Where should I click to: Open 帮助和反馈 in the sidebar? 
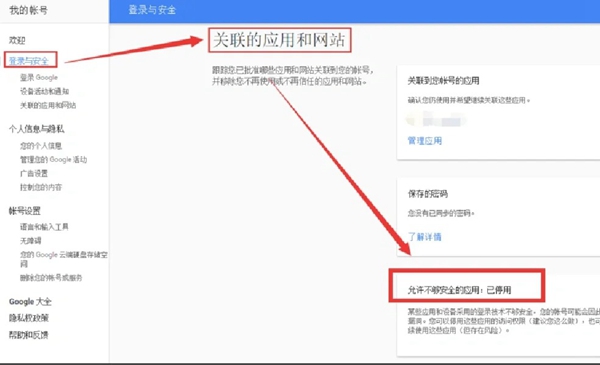29,335
